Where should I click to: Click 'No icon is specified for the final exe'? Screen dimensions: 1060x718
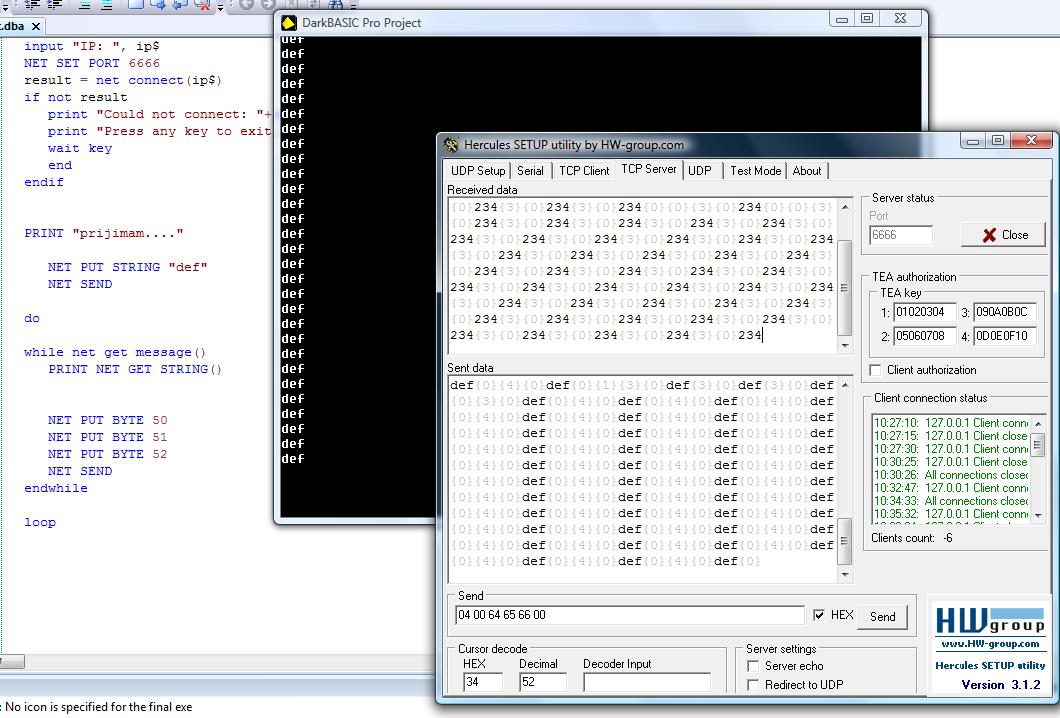pos(99,707)
